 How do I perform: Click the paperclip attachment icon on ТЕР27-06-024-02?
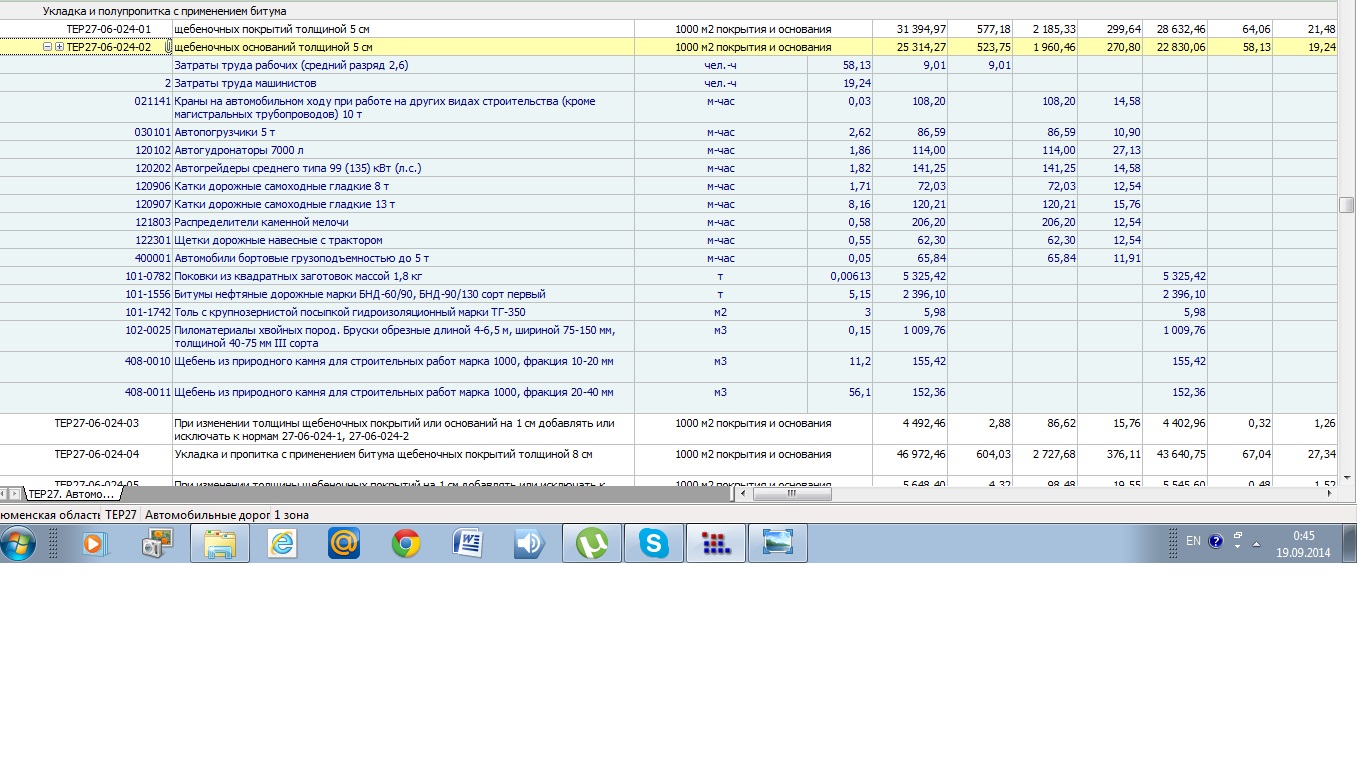168,47
